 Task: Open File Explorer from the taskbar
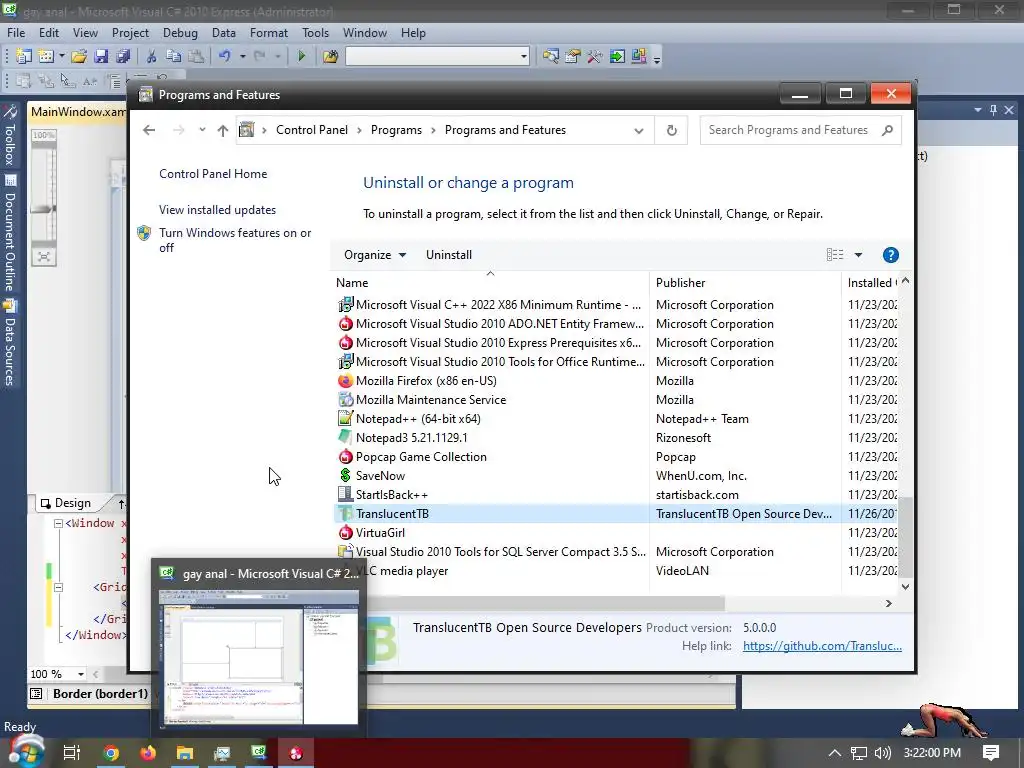pyautogui.click(x=185, y=753)
